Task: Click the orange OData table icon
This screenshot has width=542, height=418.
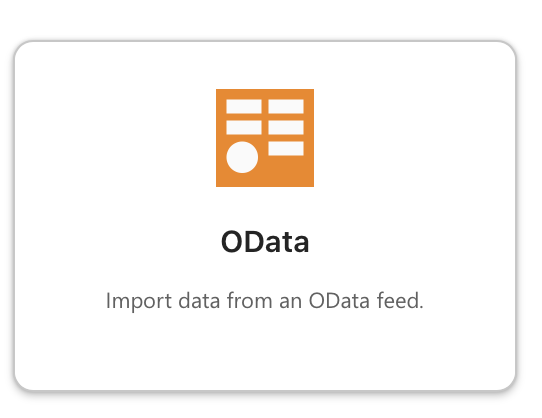Action: pos(265,138)
